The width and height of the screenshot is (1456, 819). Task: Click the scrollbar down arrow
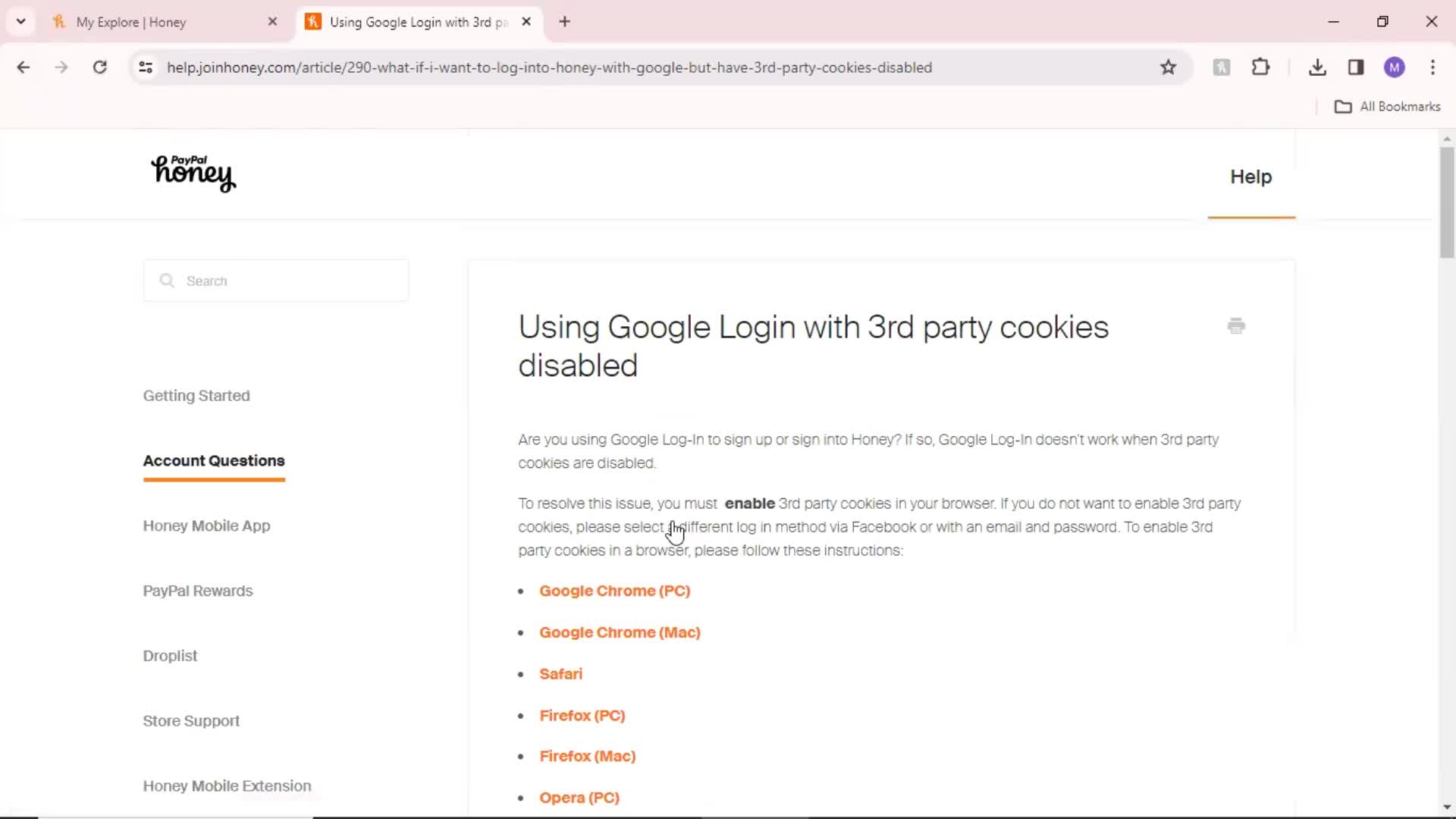point(1447,808)
